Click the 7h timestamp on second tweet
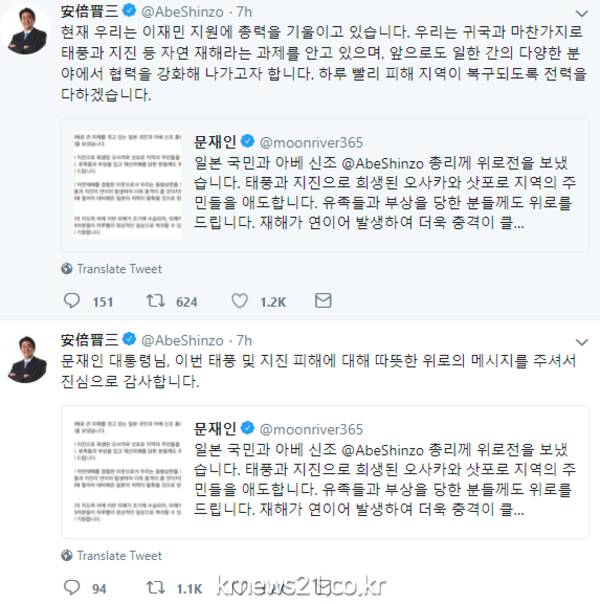 (244, 341)
